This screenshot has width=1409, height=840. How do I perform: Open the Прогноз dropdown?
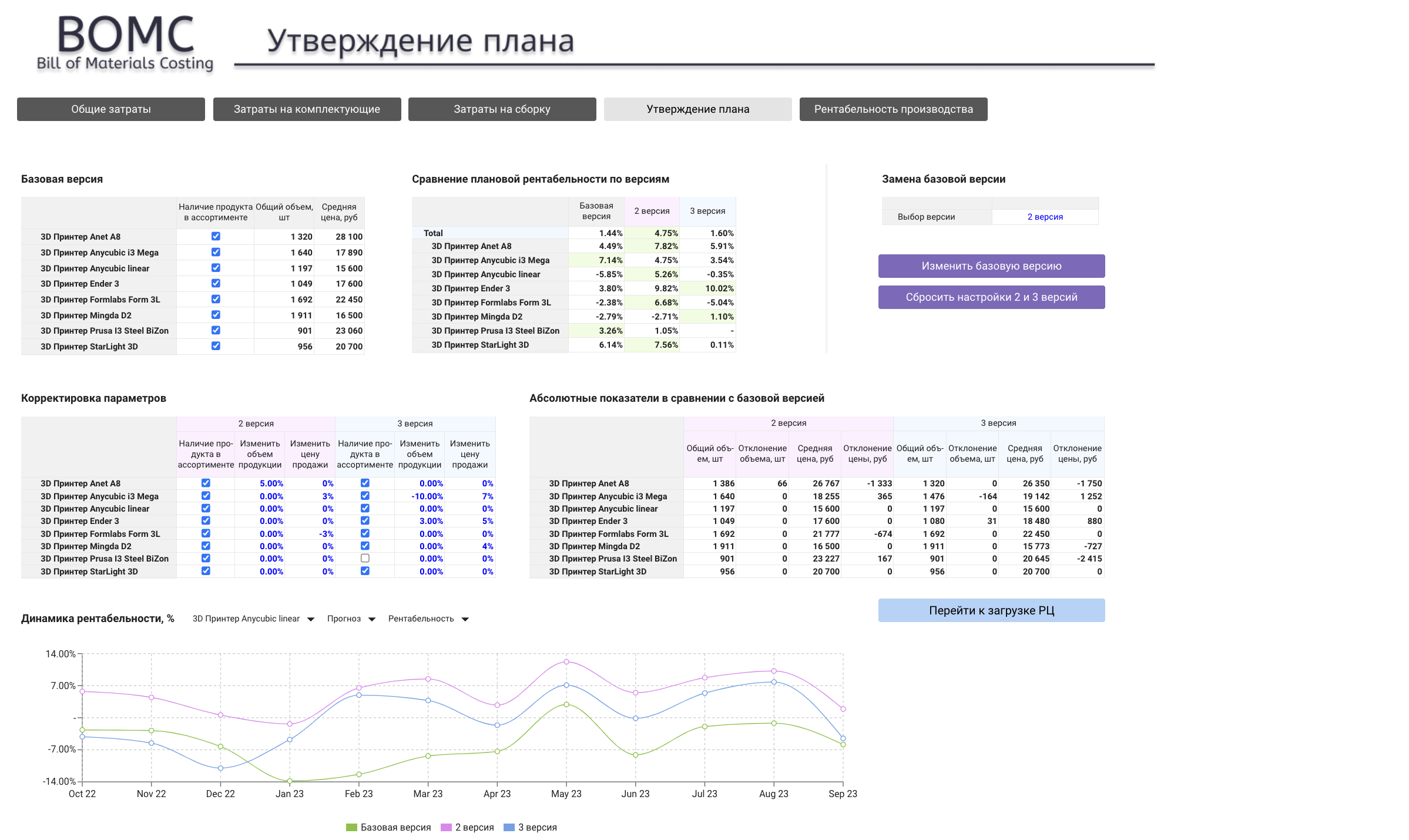351,619
